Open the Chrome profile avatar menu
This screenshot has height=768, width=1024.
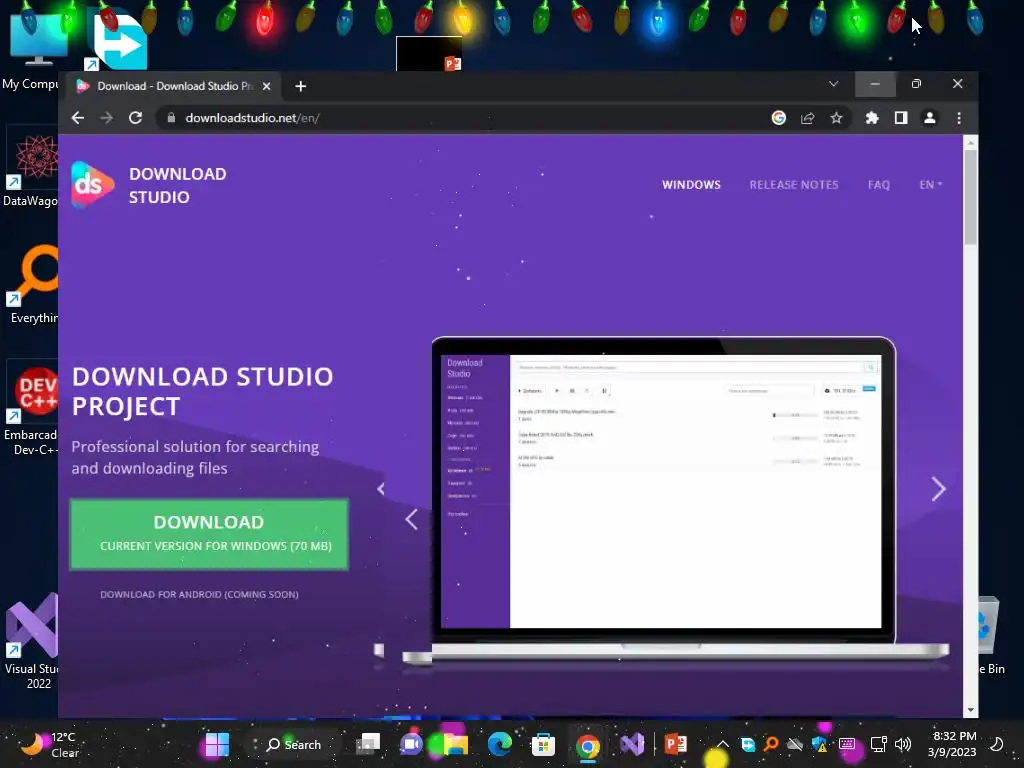click(929, 118)
